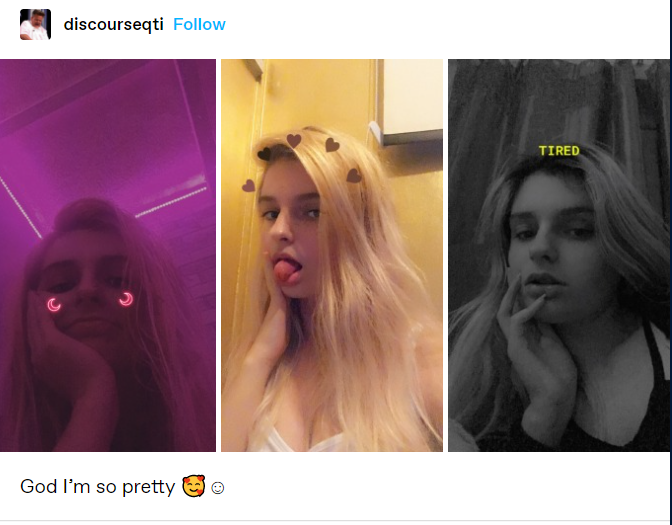Click the word "God" in caption
This screenshot has height=525, width=672.
(x=38, y=486)
